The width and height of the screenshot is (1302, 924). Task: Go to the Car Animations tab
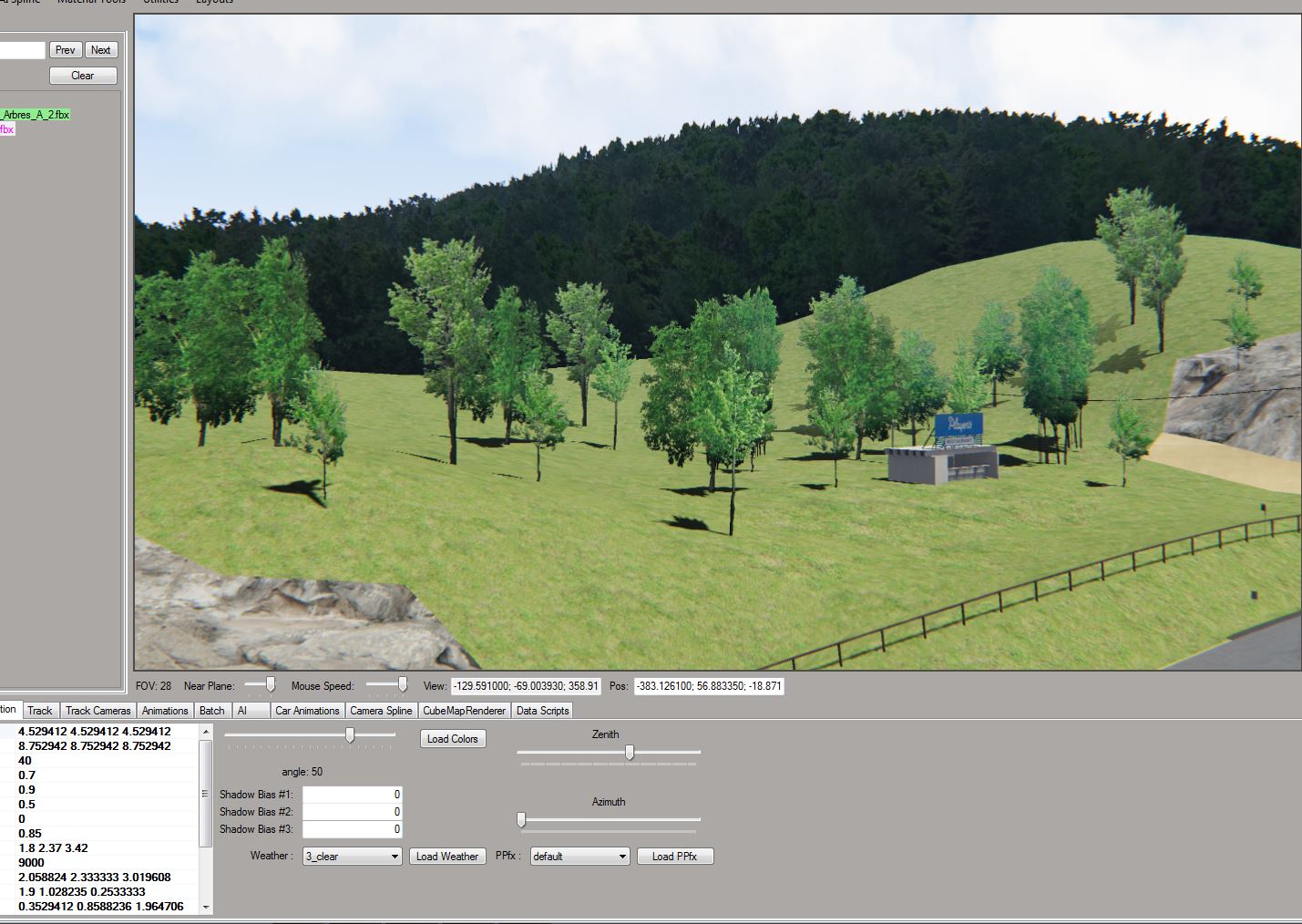[x=307, y=711]
